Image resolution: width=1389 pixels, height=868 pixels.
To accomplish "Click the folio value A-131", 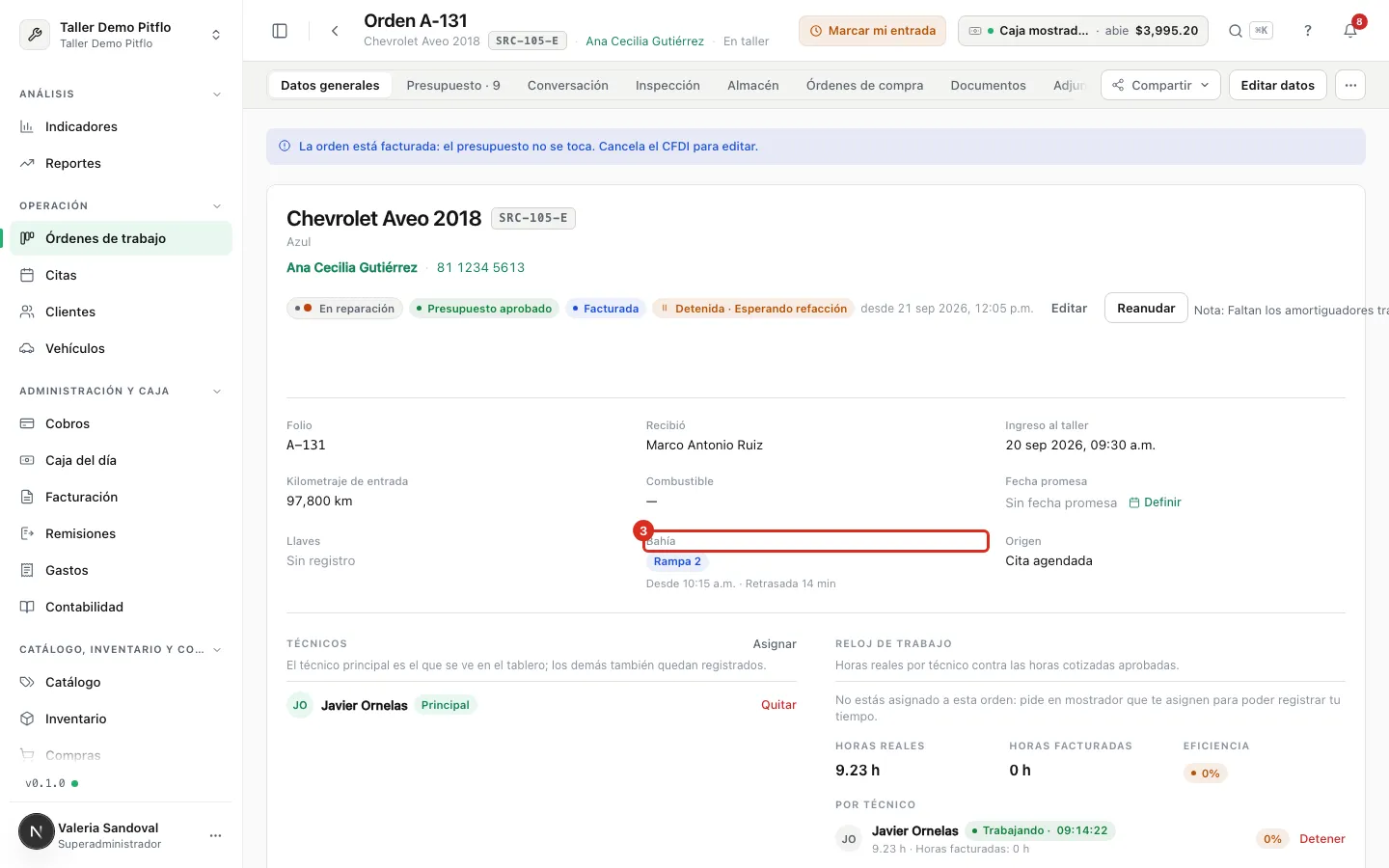I will (x=306, y=445).
